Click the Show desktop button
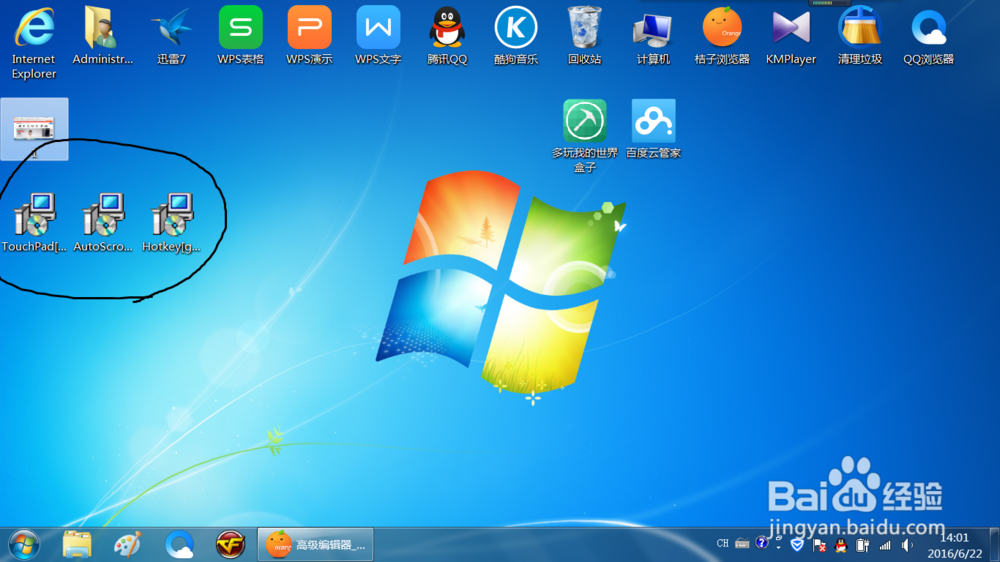The width and height of the screenshot is (1000, 562). 994,545
